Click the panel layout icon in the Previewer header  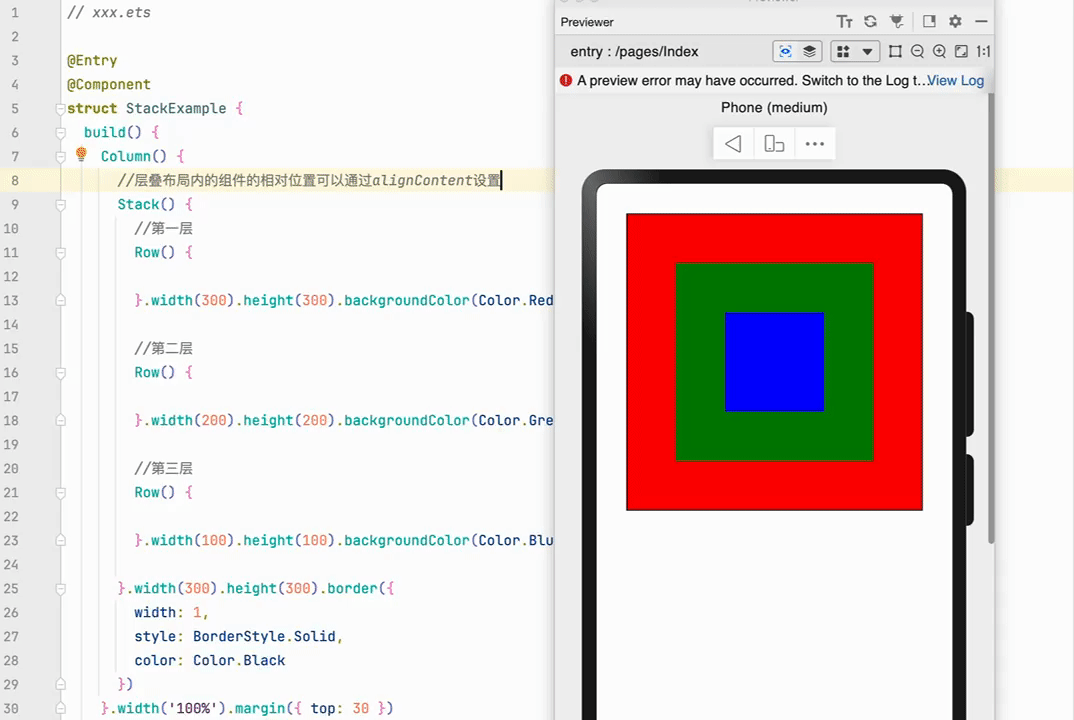point(929,22)
